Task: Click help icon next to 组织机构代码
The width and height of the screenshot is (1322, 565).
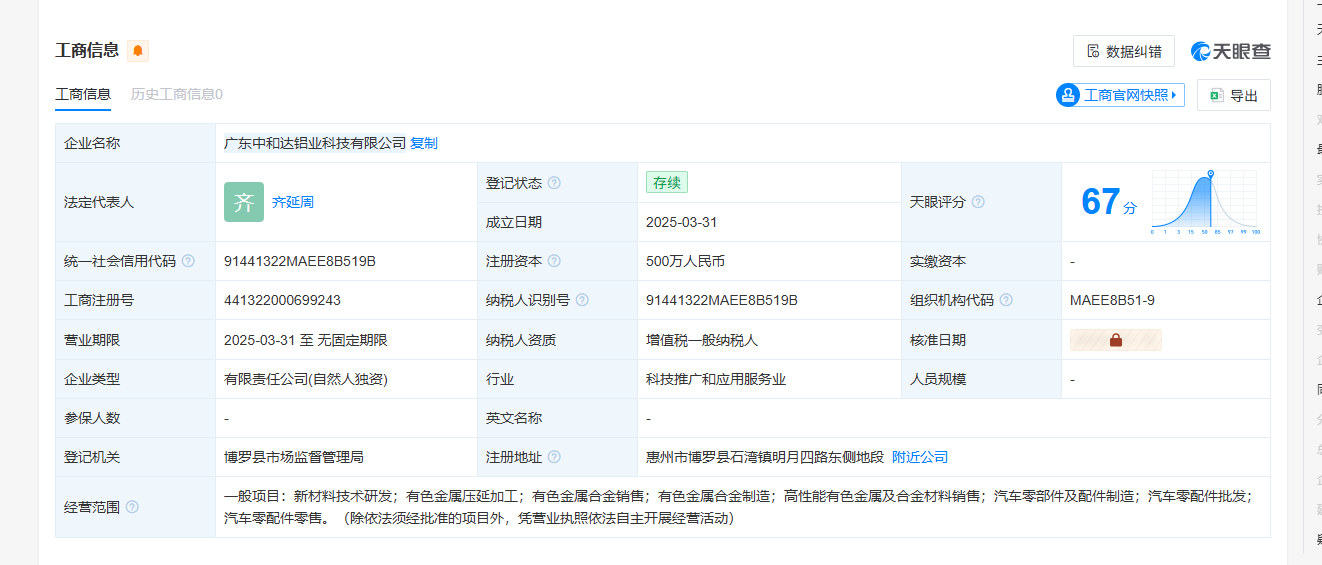Action: coord(1006,301)
